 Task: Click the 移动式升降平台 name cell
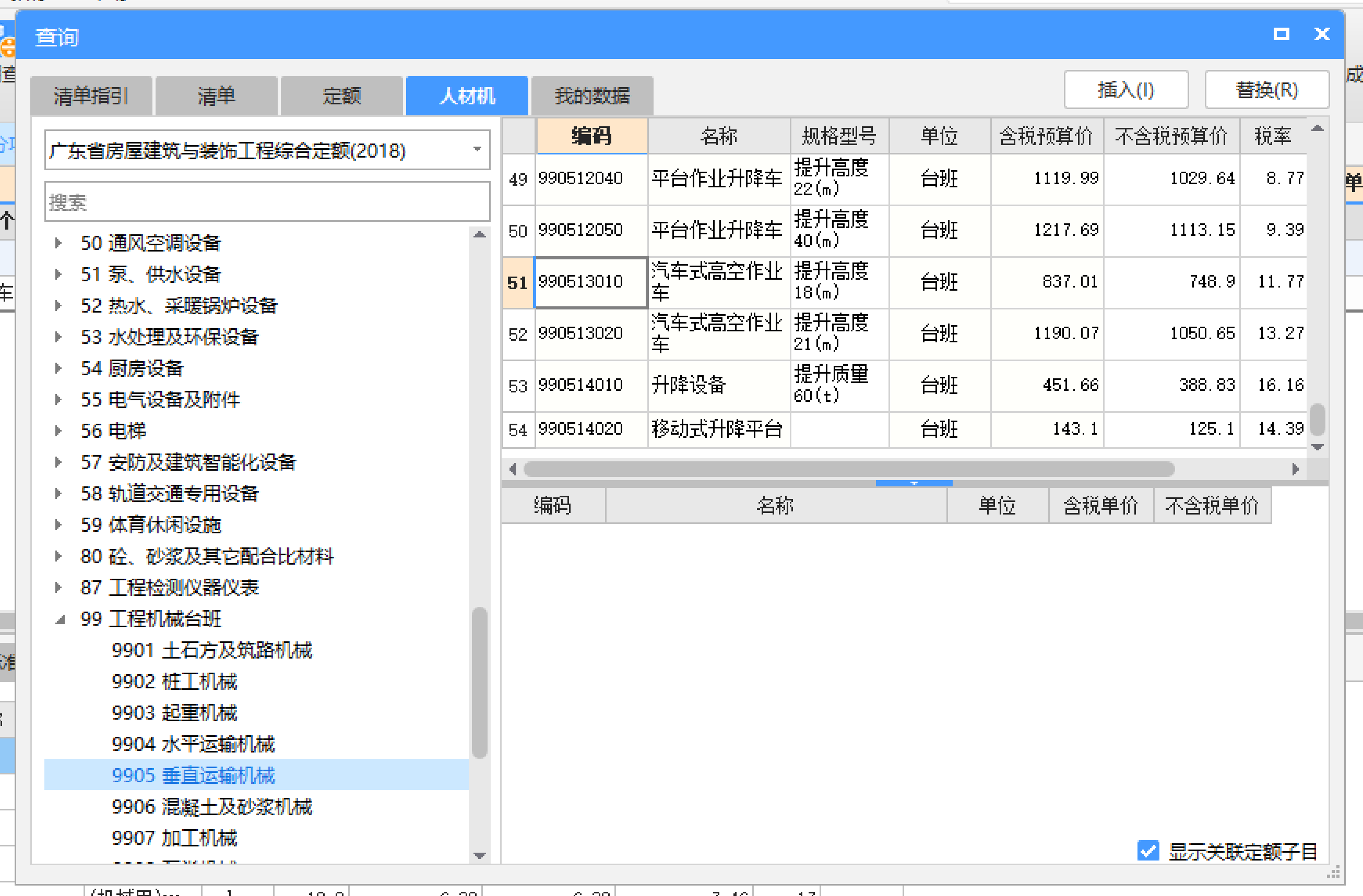click(719, 429)
